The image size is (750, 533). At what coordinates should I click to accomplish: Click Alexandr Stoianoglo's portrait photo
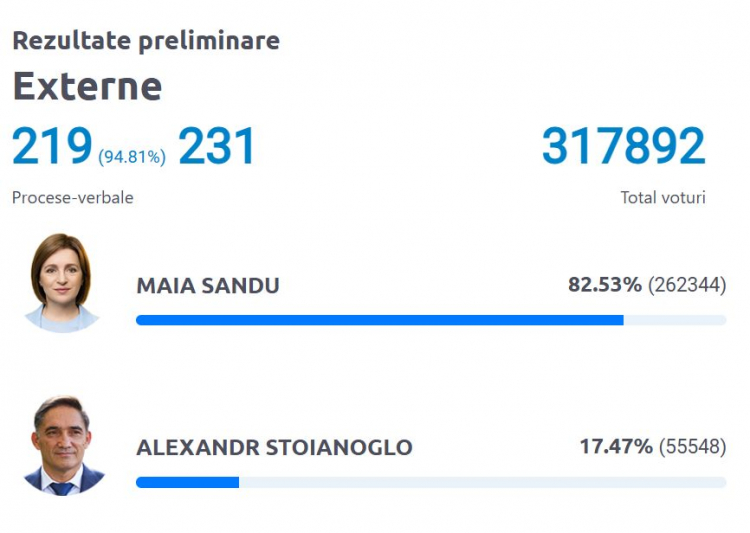point(64,445)
